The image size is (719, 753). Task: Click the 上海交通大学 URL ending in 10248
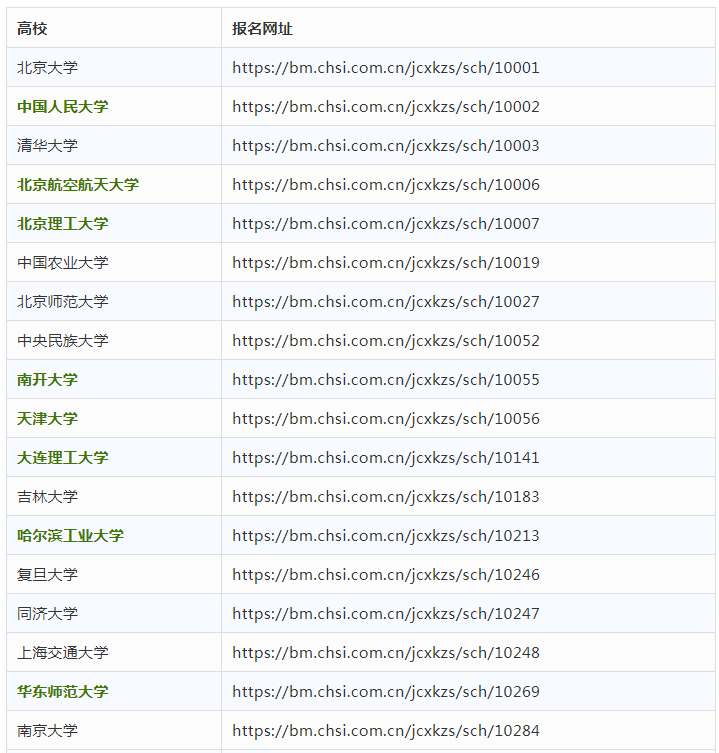(x=385, y=653)
